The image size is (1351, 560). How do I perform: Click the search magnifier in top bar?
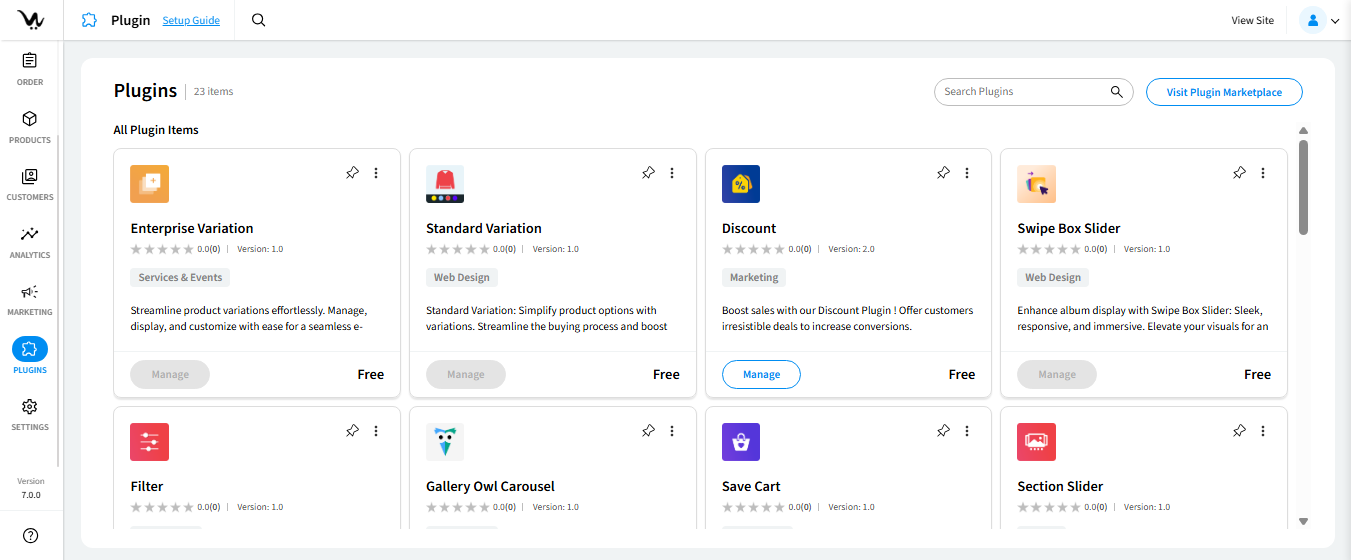pyautogui.click(x=258, y=20)
